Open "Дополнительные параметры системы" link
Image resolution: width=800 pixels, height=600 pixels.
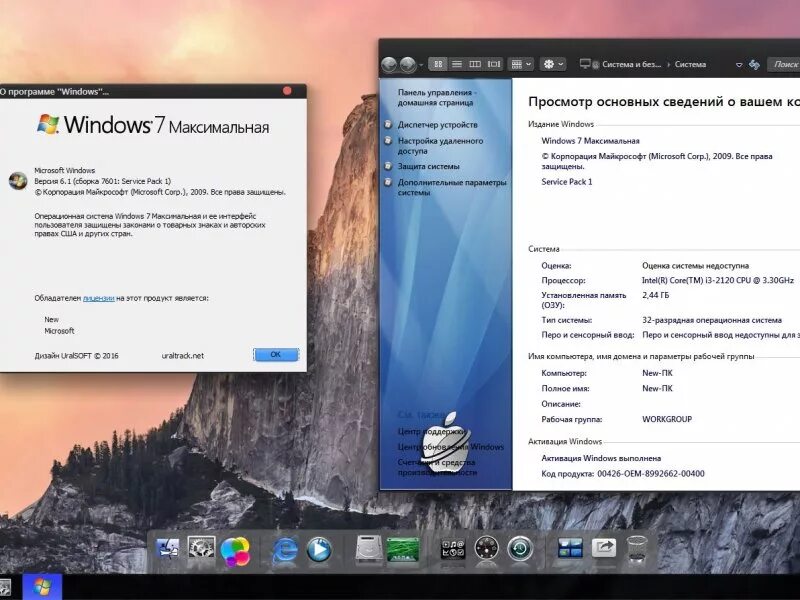[x=452, y=187]
